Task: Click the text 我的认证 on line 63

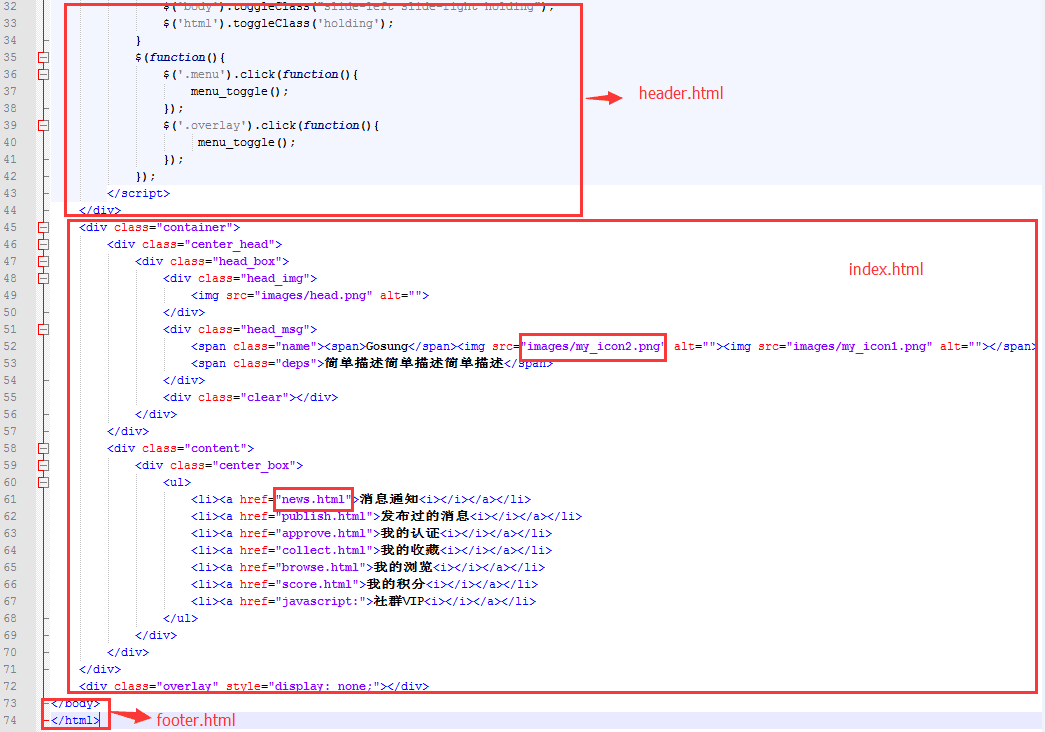Action: pyautogui.click(x=410, y=533)
